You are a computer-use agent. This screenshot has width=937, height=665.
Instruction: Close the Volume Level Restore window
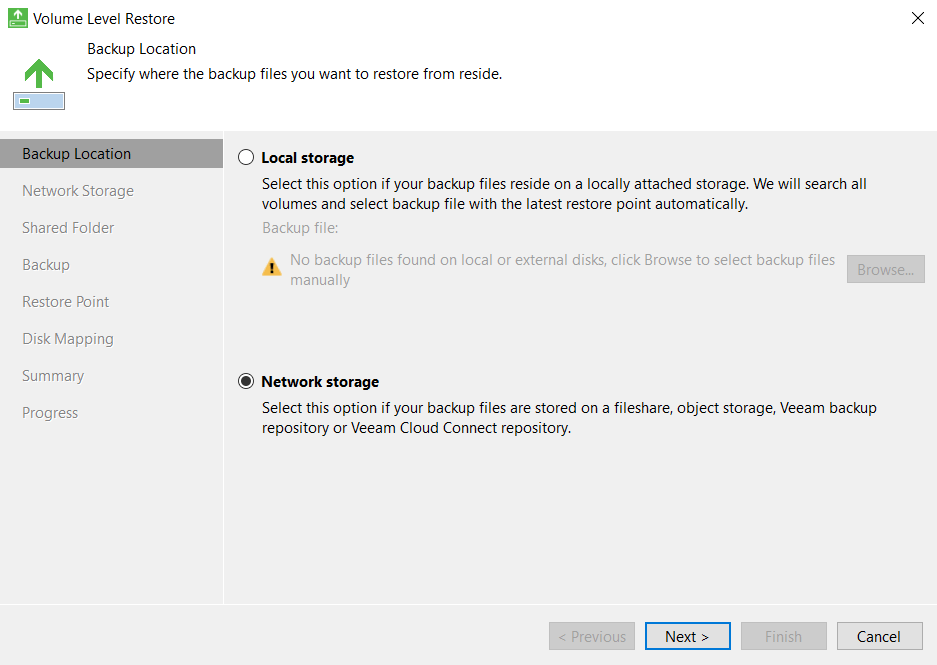tap(918, 18)
